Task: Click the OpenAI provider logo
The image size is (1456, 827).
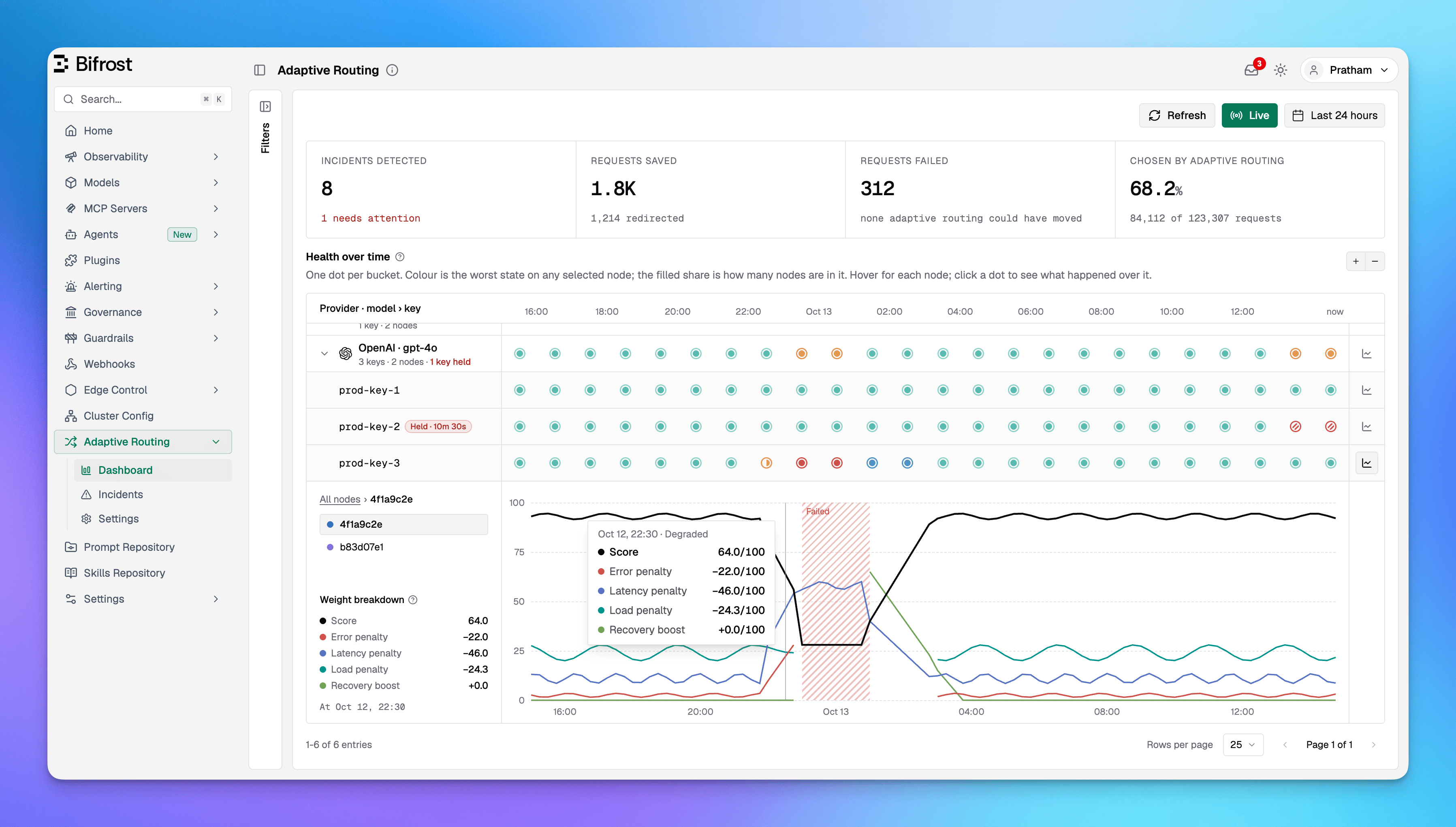Action: [346, 354]
